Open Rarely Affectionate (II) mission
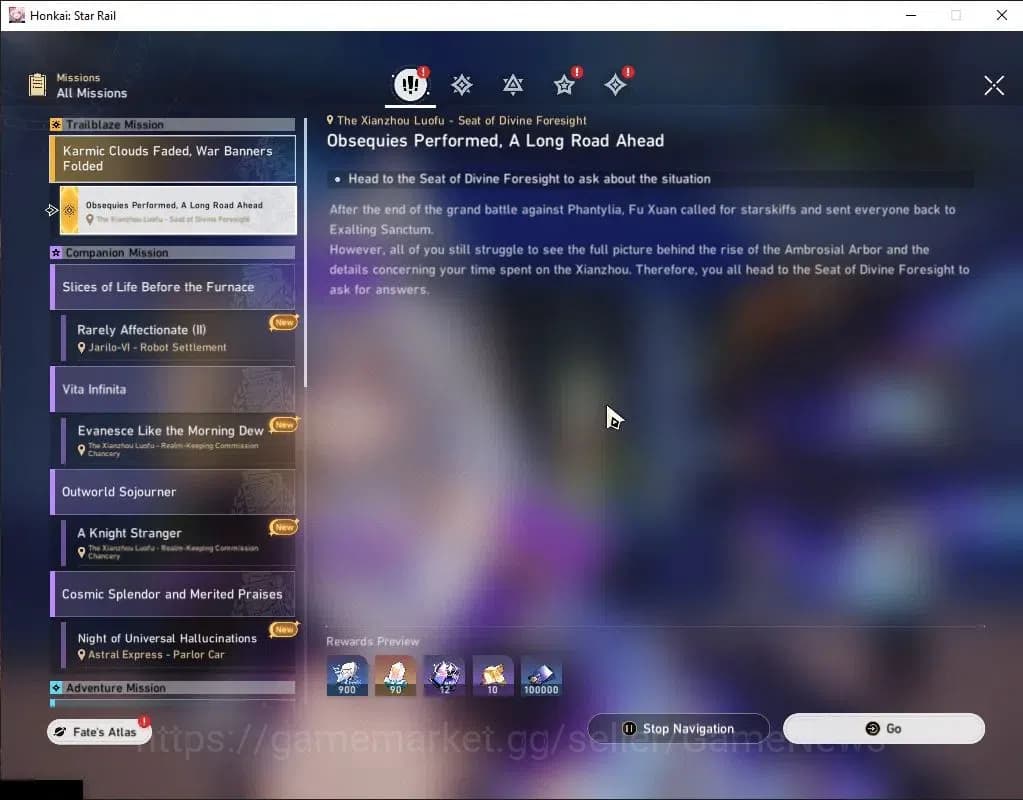Screen dimensions: 1023x800 [178, 338]
